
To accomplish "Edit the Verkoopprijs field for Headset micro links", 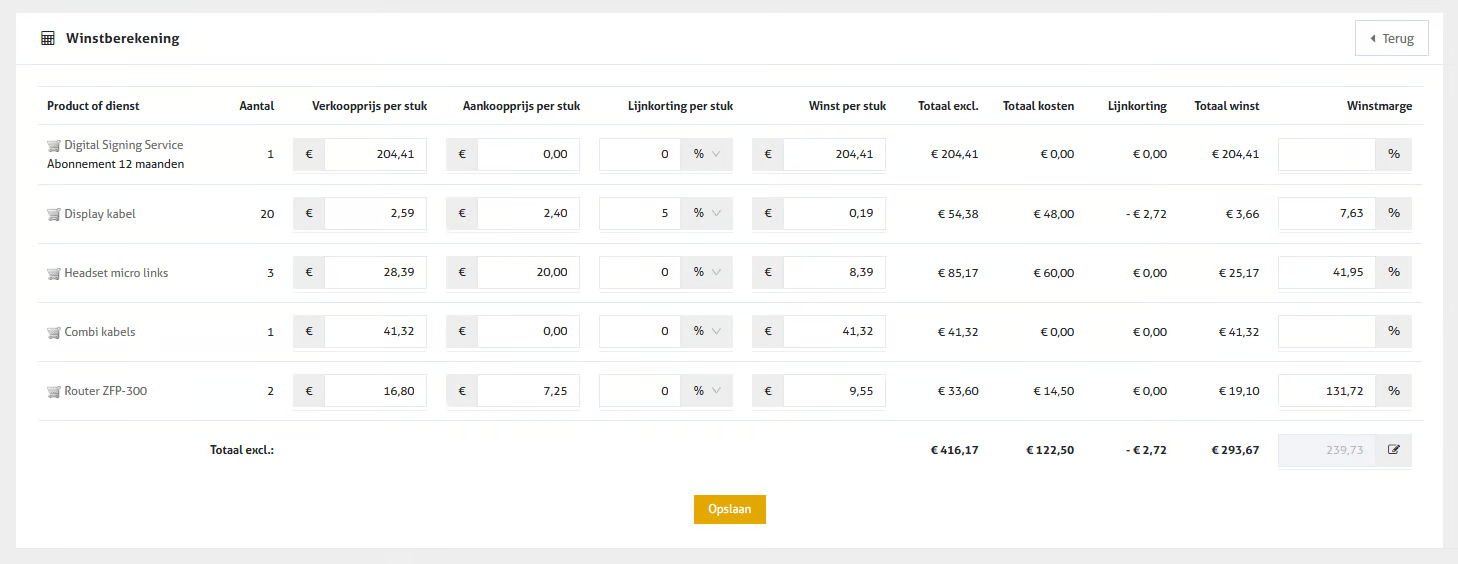I will point(375,272).
